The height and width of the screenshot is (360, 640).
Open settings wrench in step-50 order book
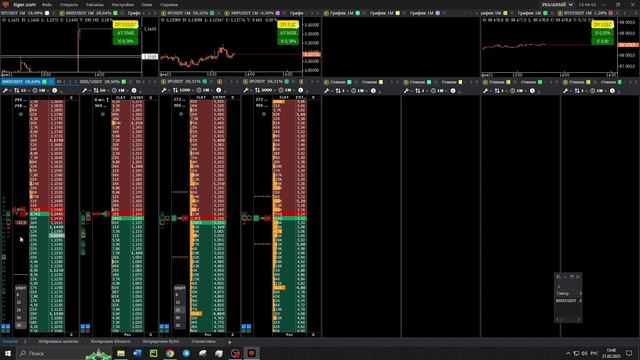coord(85,90)
